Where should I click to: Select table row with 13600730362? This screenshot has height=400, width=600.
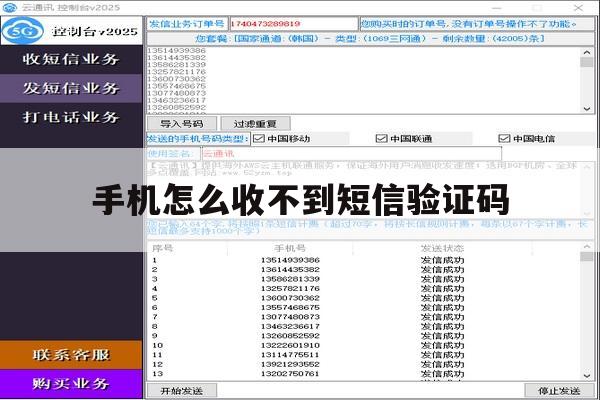click(364, 298)
